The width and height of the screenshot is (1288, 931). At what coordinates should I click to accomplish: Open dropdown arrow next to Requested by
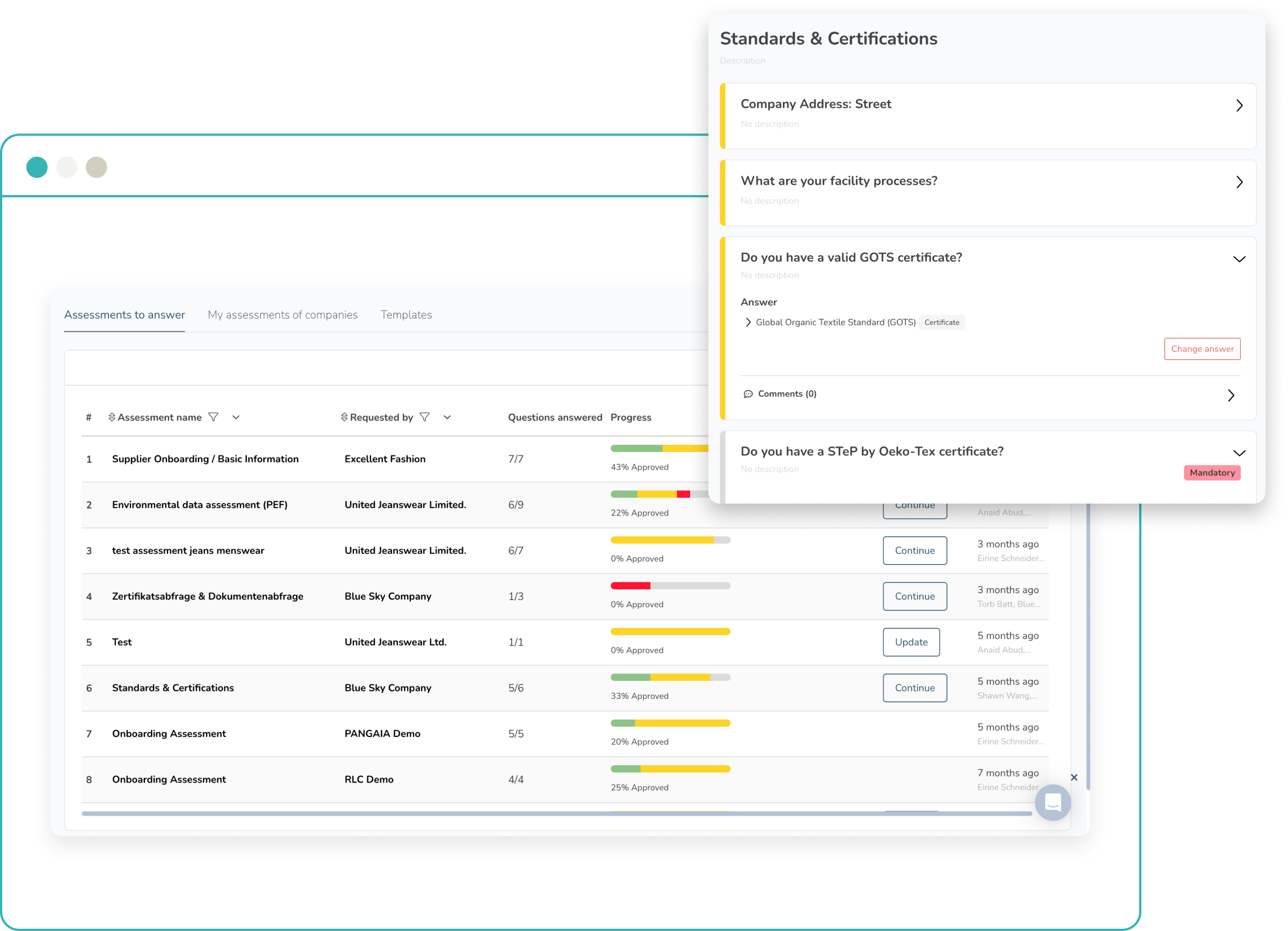[x=447, y=418]
